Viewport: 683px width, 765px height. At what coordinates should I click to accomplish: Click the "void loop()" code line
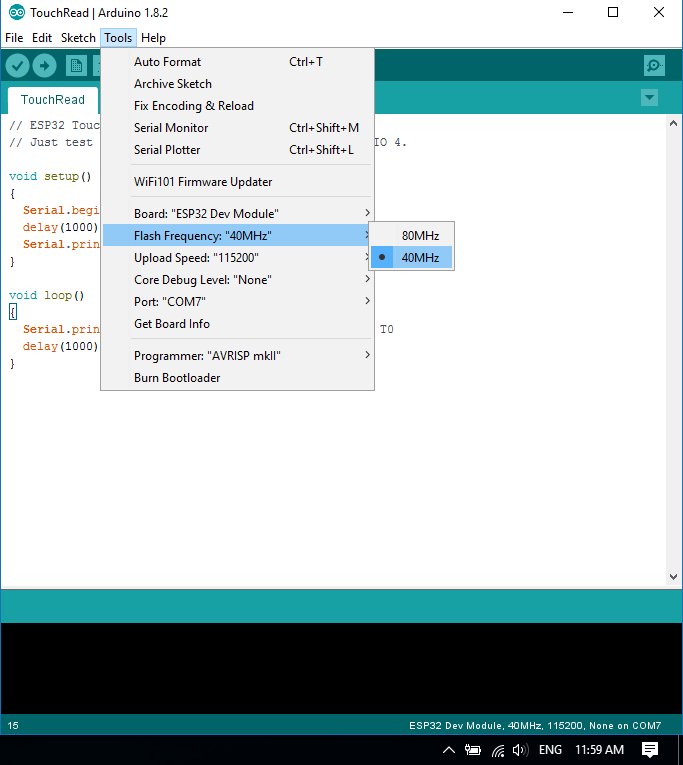[x=47, y=295]
